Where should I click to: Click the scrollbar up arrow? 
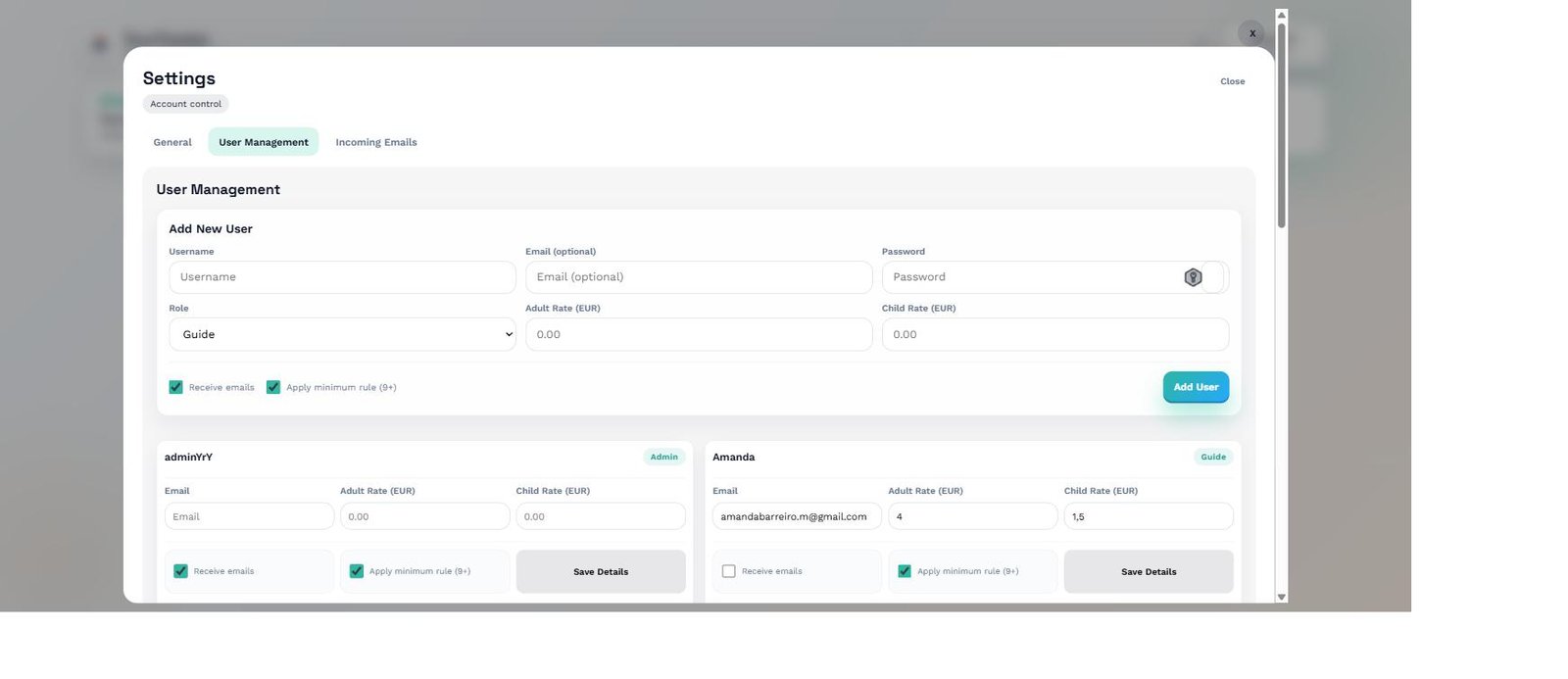1281,15
